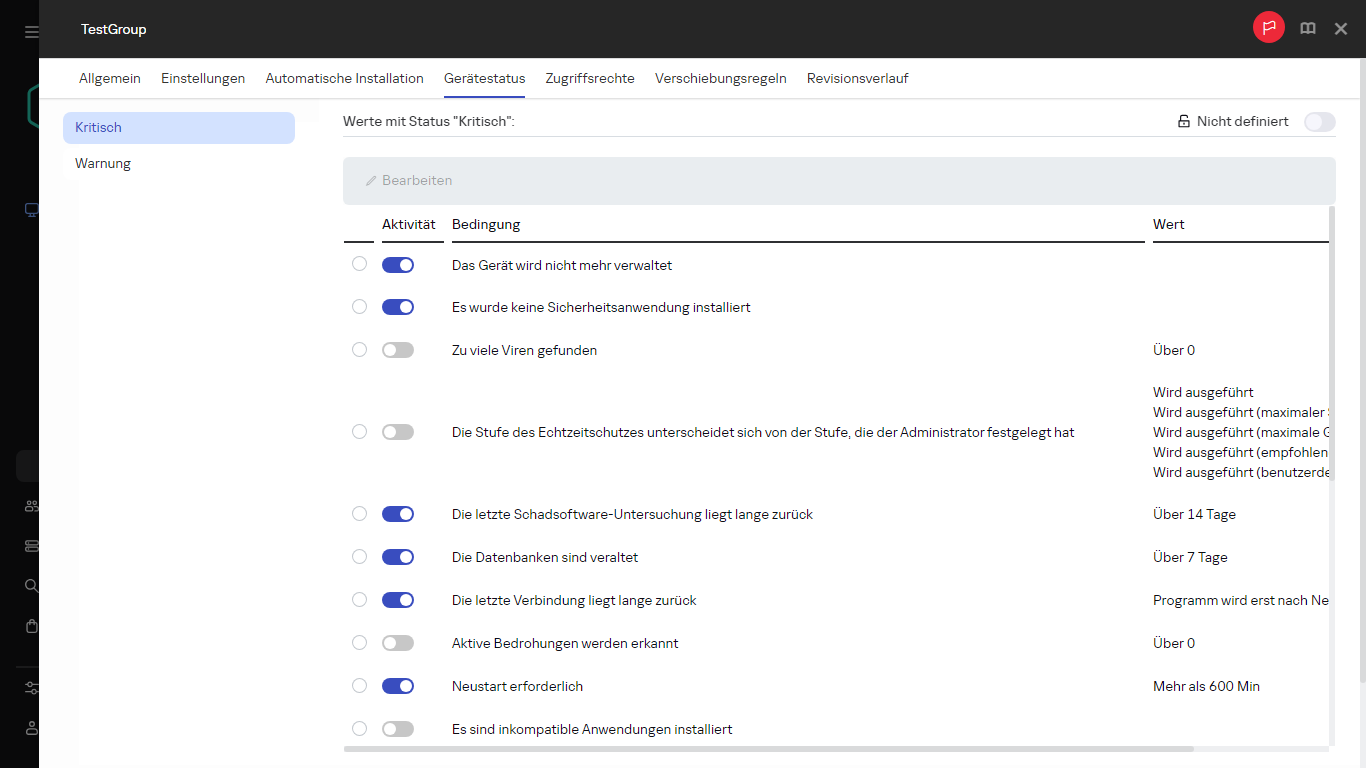Disable the toggle for Das Gerät wird nicht mehr verwaltet
Screen dimensions: 1366x768
[x=397, y=264]
